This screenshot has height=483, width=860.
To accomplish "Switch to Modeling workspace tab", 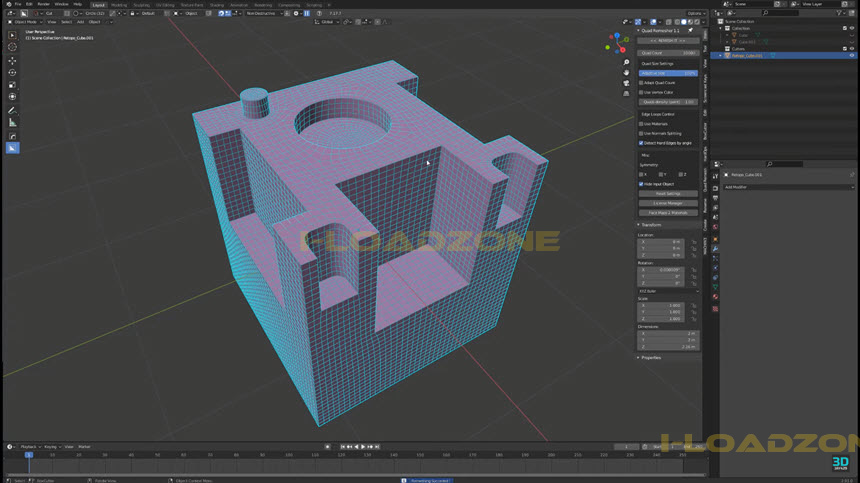I will coord(119,5).
